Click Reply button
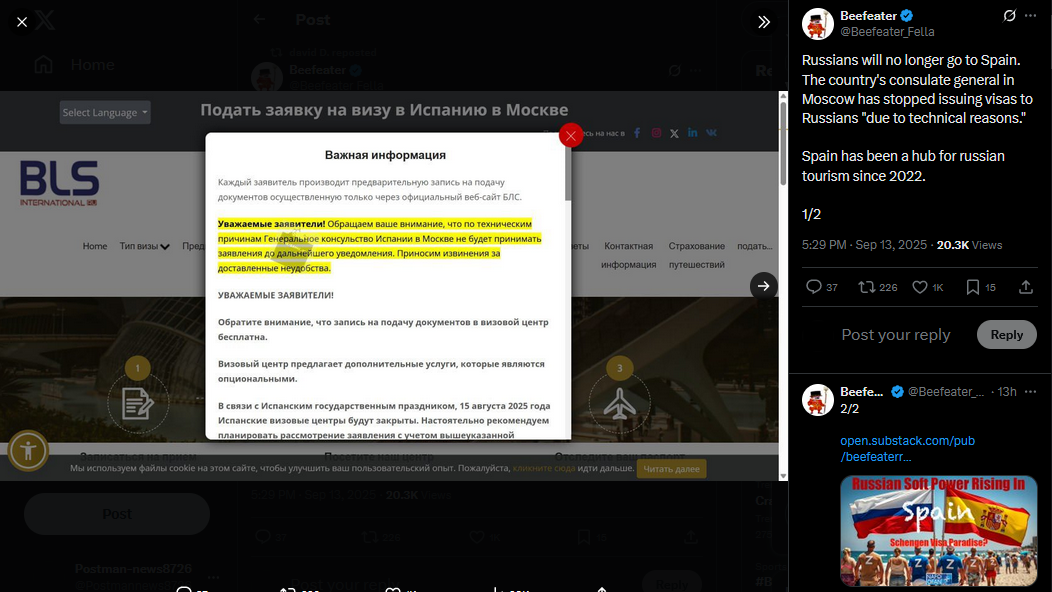Image resolution: width=1052 pixels, height=592 pixels. coord(1006,334)
